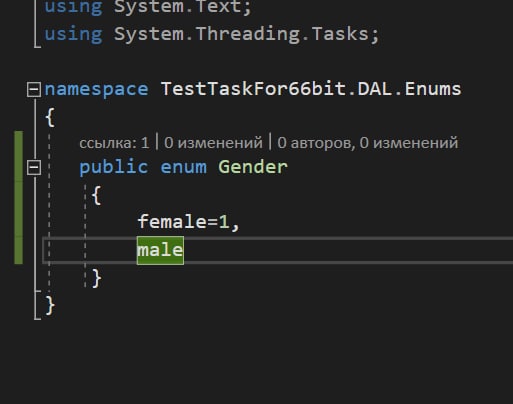Open CodeLens 'ссылка: 1' references link
Screen dimensions: 513x404
[x=114, y=143]
